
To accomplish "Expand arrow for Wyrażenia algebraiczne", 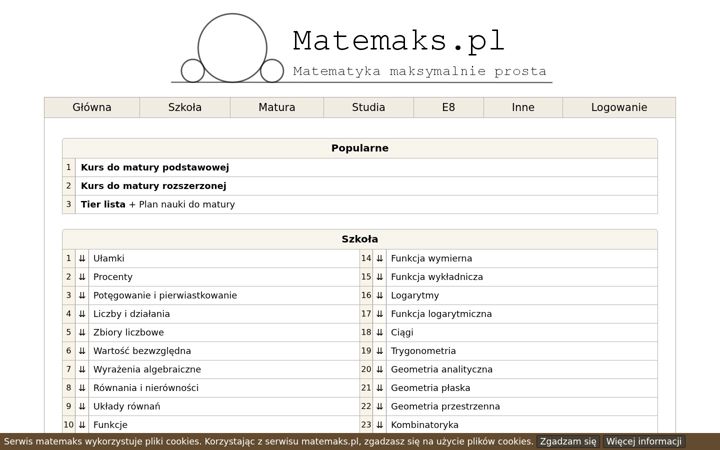I will coord(82,370).
